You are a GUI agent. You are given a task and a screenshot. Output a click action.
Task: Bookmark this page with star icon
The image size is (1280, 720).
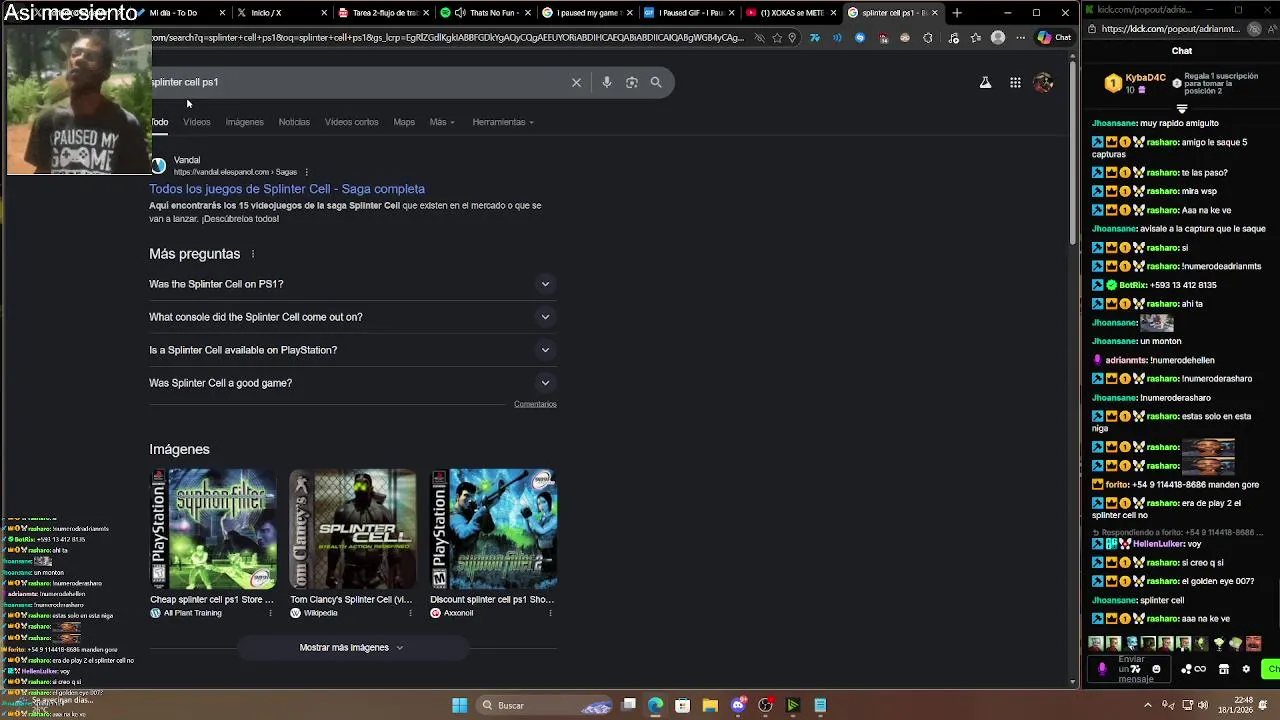click(x=777, y=38)
